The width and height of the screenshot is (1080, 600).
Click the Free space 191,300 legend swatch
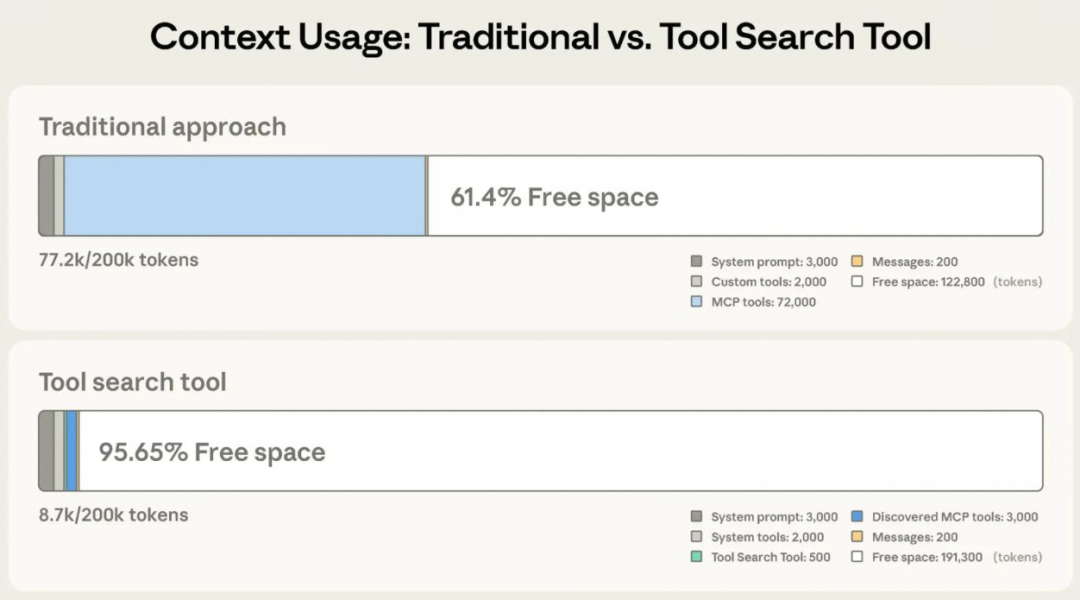coord(857,557)
